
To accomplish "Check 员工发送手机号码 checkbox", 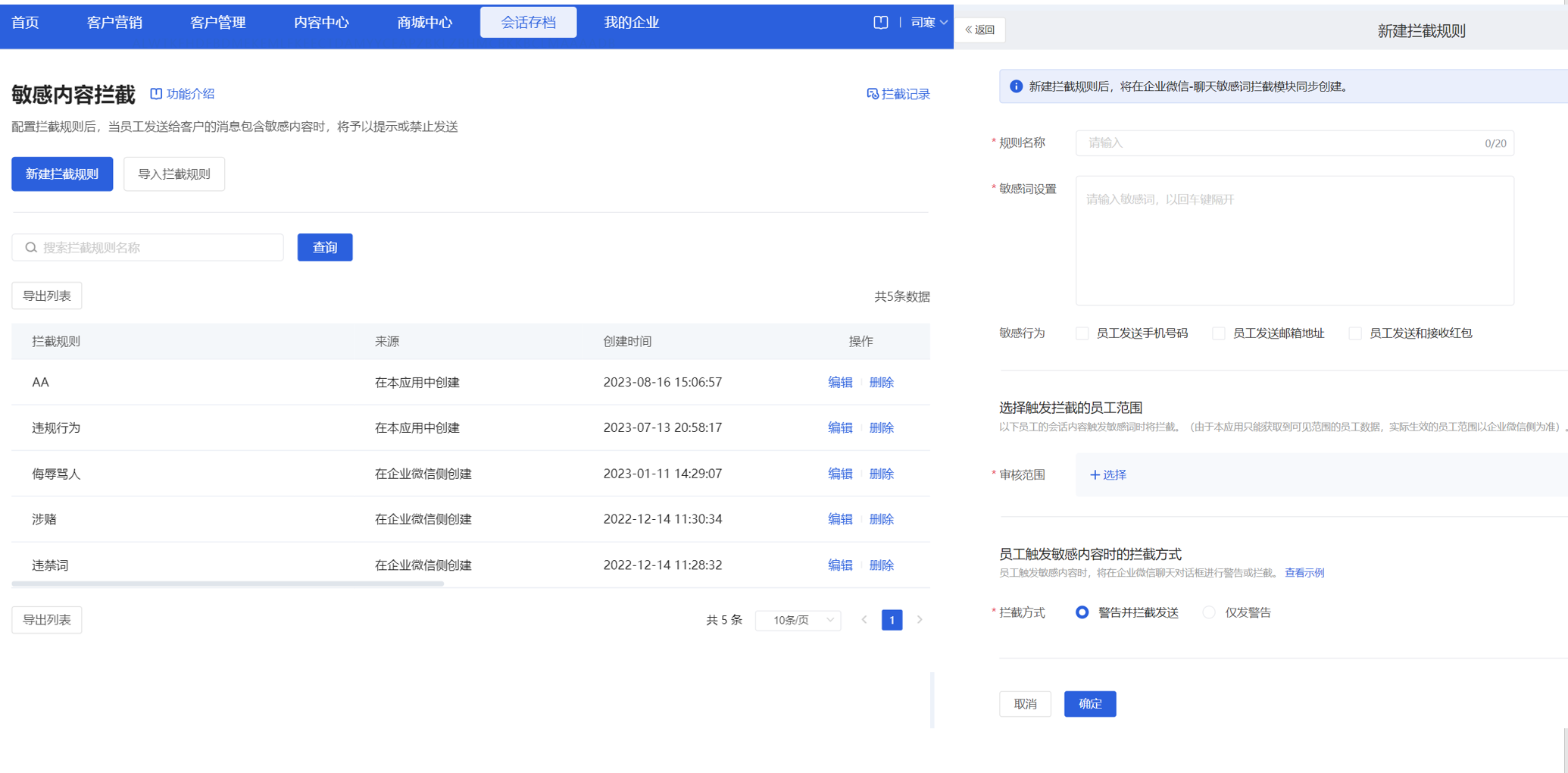I will click(x=1082, y=333).
